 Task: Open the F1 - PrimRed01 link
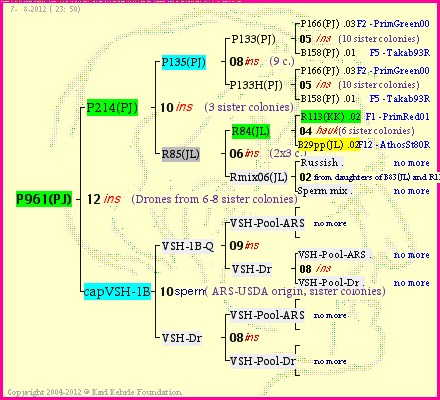tap(397, 117)
